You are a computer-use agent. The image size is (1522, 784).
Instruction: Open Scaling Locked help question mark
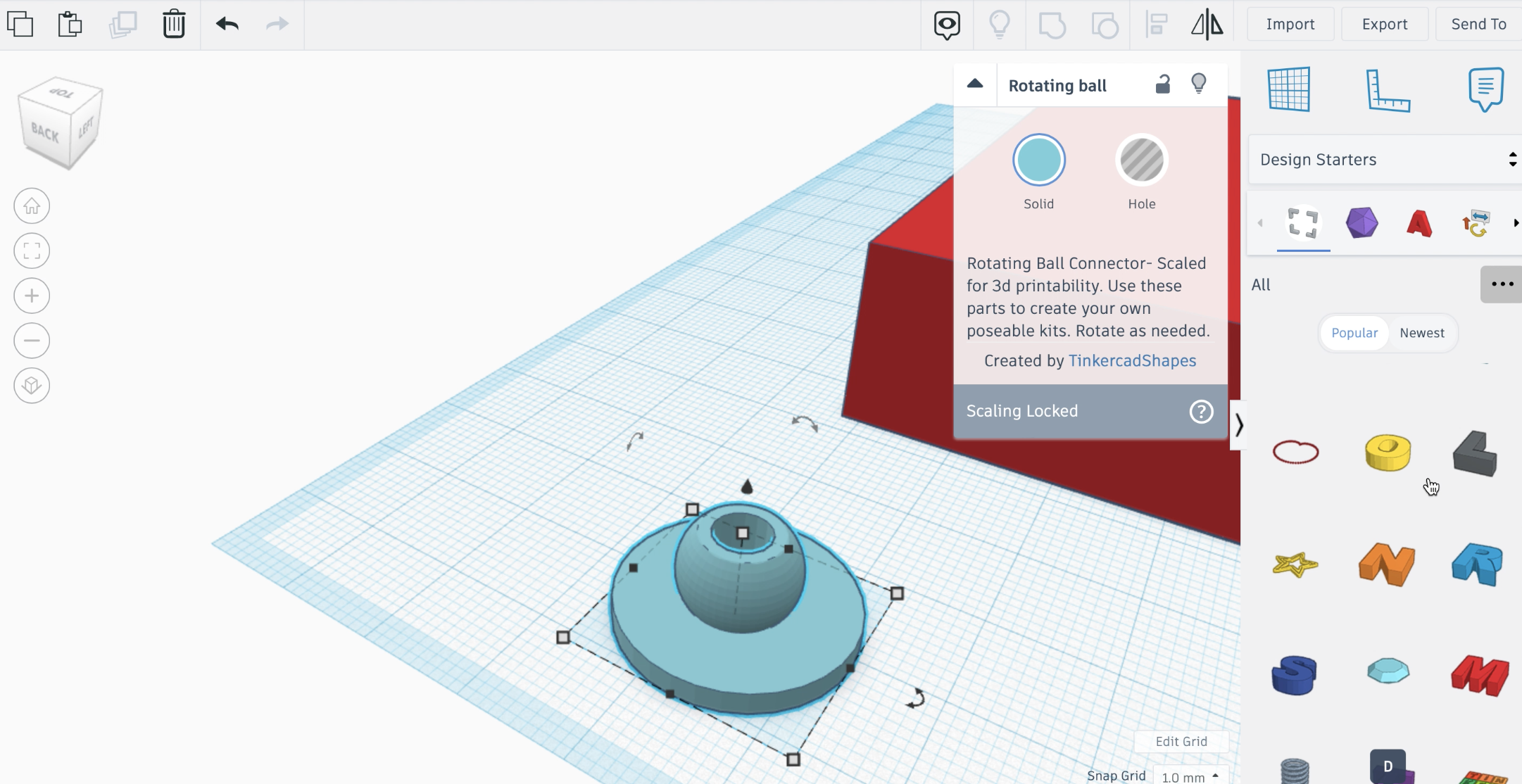coord(1201,411)
